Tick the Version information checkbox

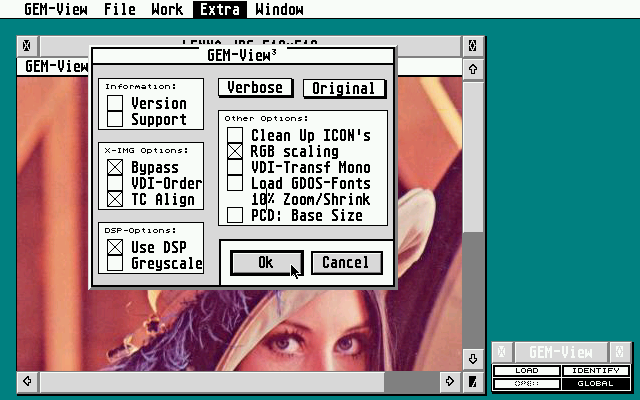pos(115,103)
